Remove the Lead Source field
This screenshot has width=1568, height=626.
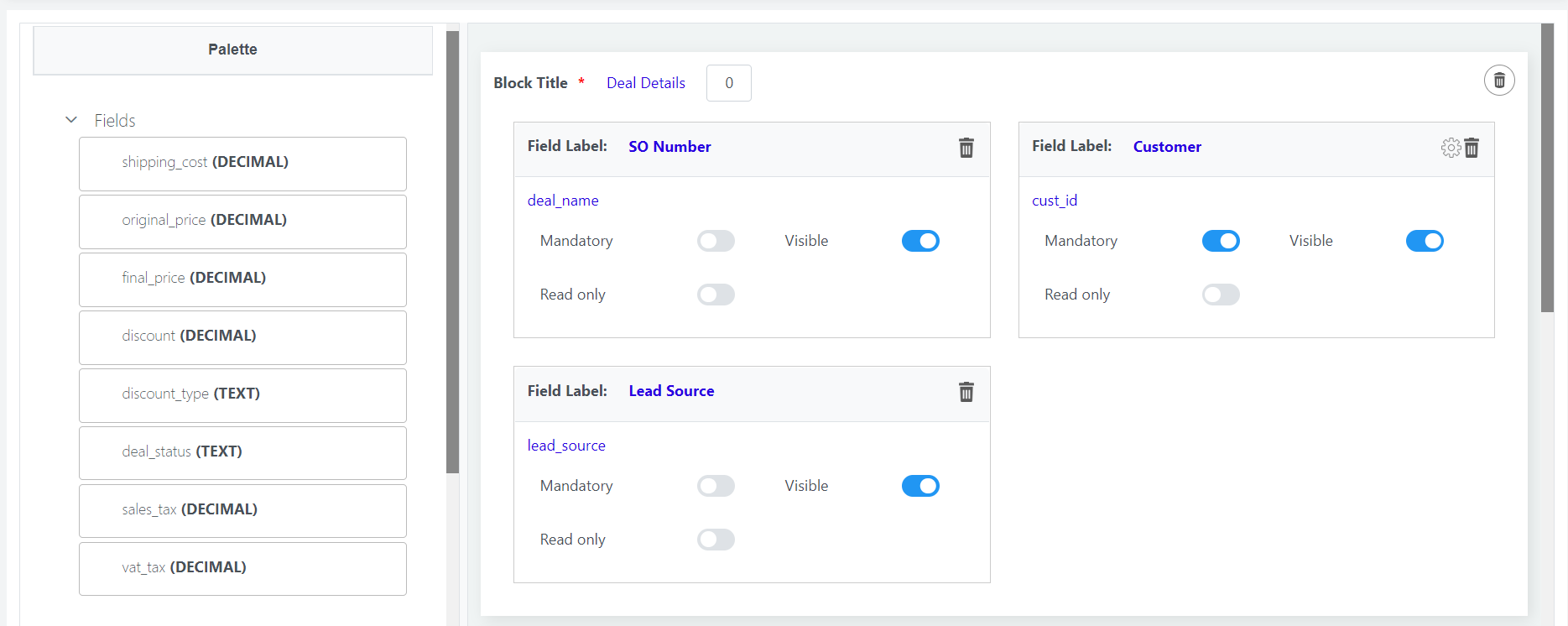pyautogui.click(x=966, y=392)
